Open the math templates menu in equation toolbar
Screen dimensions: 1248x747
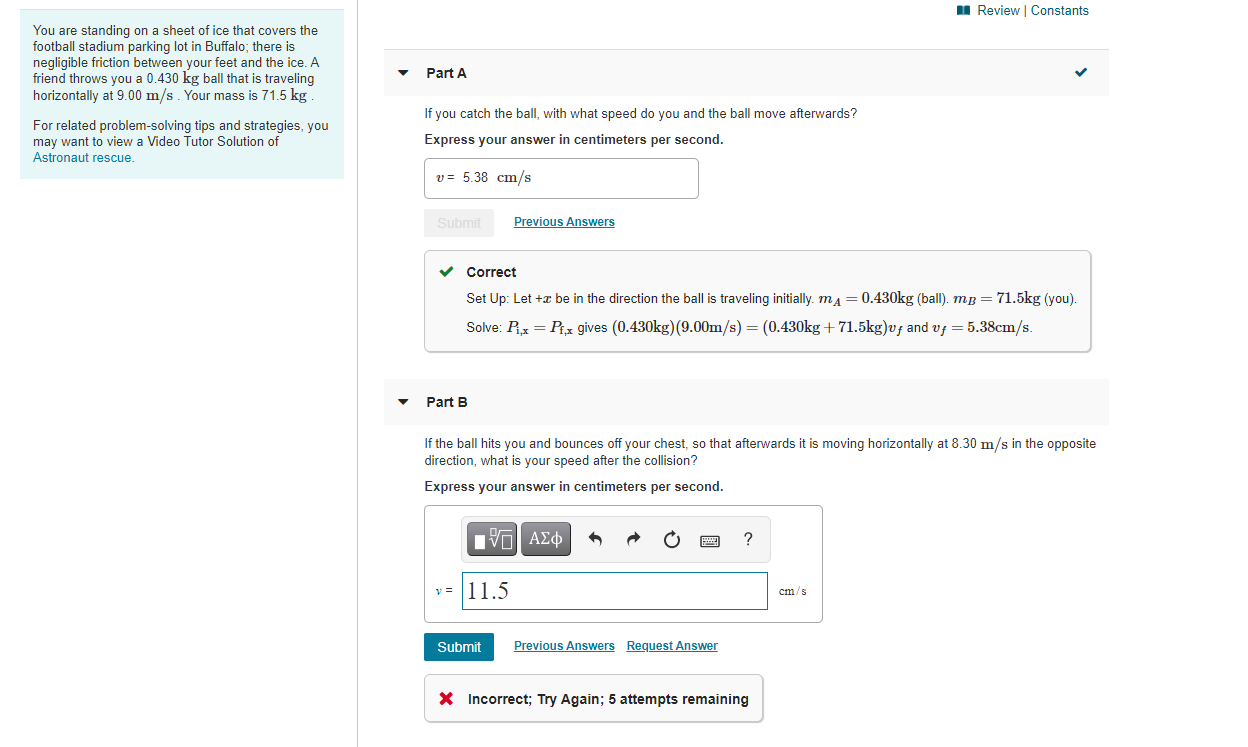(x=491, y=538)
